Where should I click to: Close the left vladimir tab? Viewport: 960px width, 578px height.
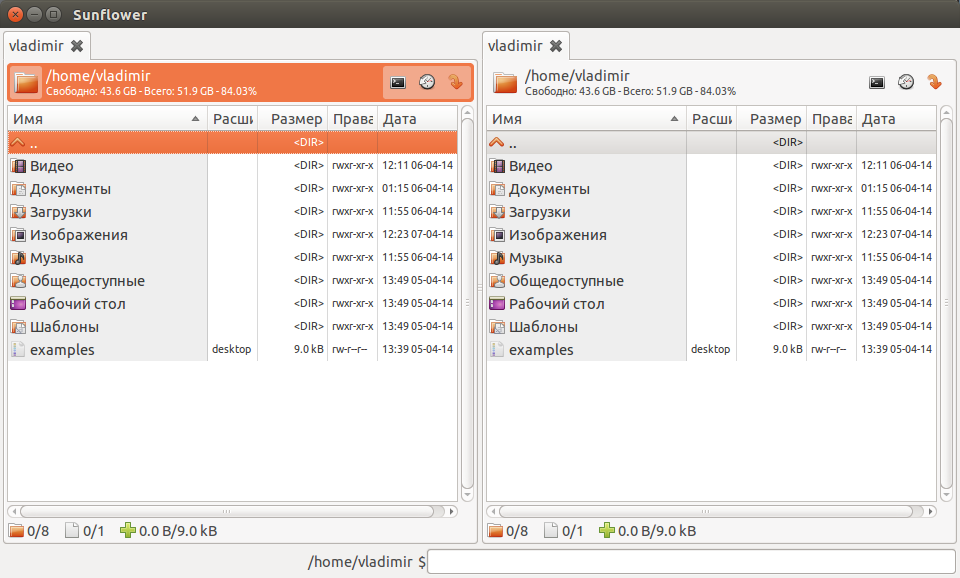[x=77, y=46]
